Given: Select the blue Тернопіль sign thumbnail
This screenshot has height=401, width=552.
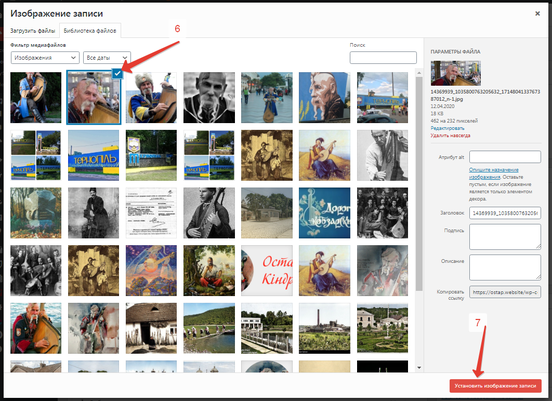Looking at the screenshot, I should (93, 155).
